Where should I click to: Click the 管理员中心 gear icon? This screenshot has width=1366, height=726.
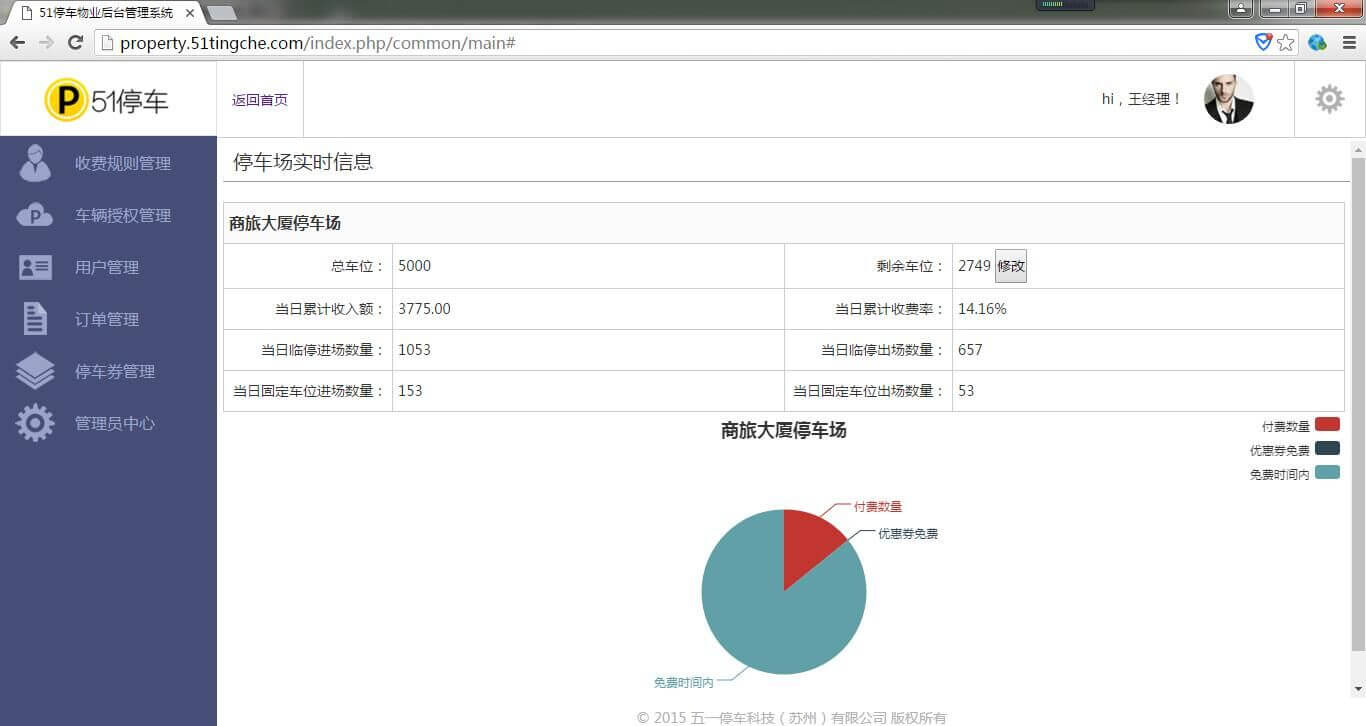(35, 423)
